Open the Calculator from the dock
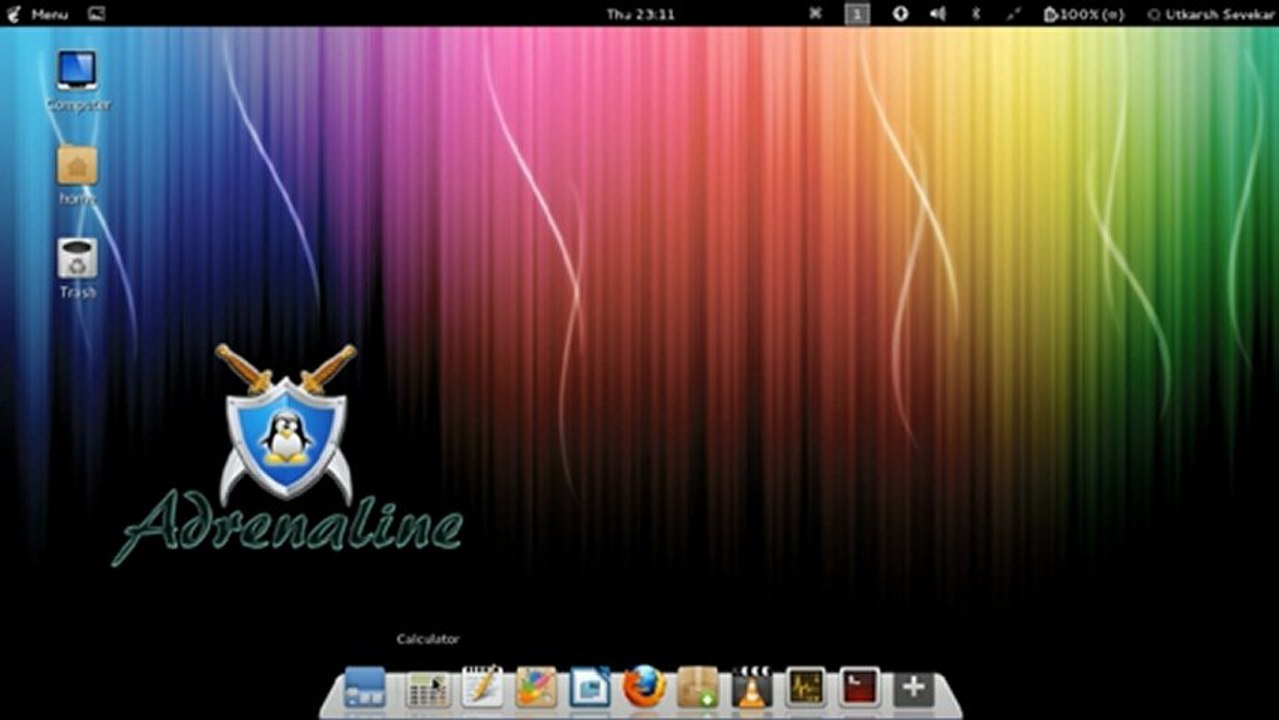 [x=428, y=689]
